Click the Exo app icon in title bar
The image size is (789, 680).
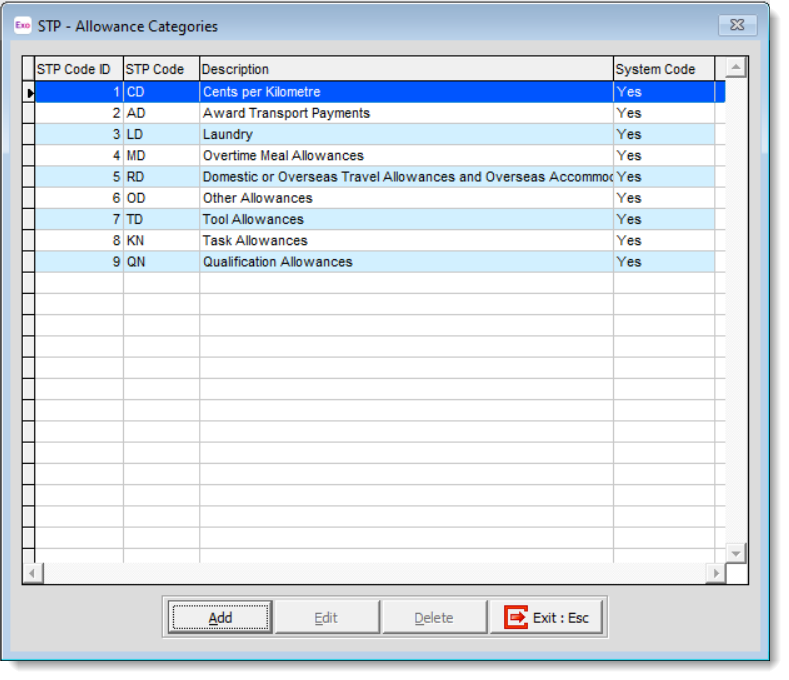(x=21, y=26)
